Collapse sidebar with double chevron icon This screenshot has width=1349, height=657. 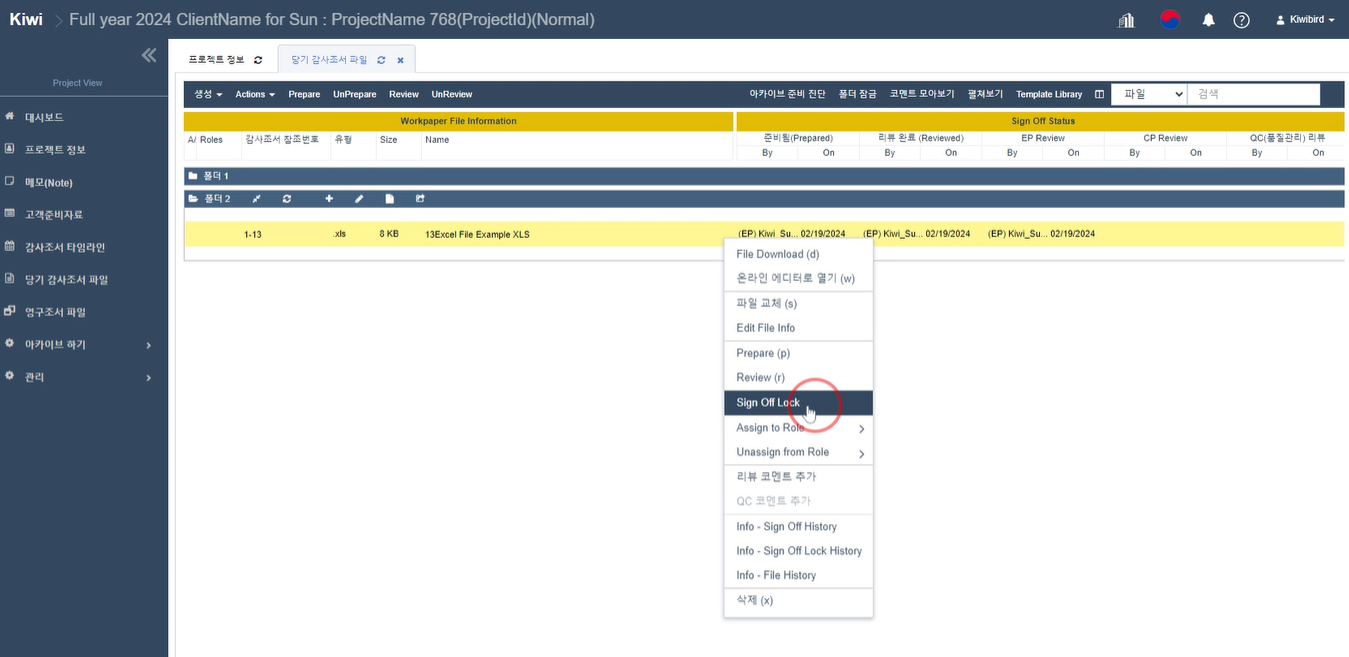[149, 55]
